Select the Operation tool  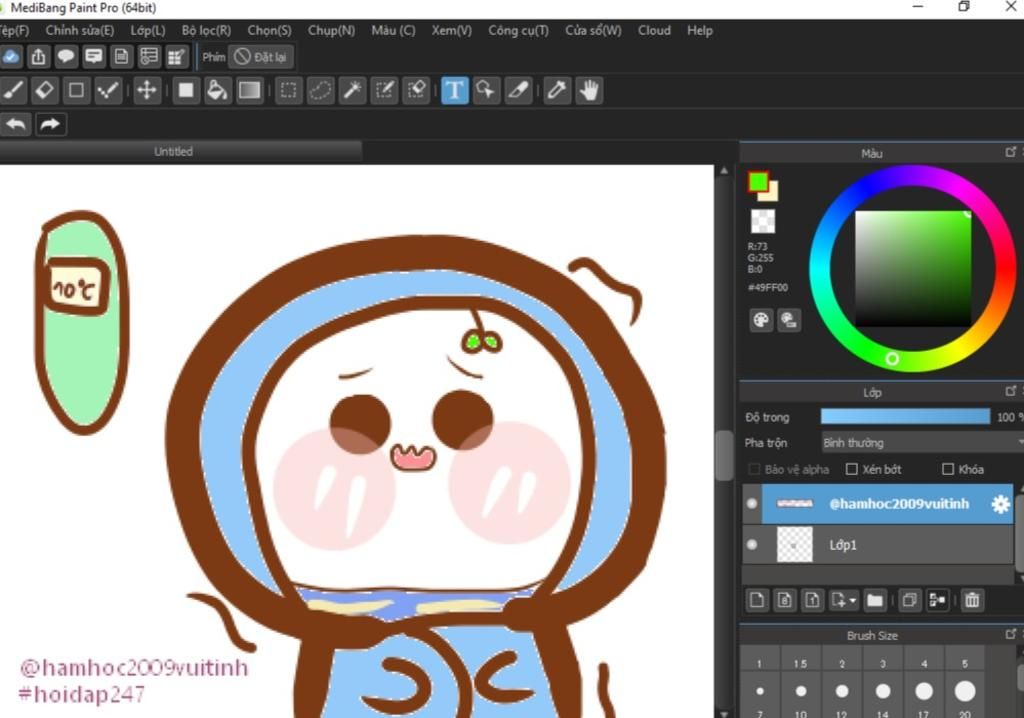click(486, 90)
